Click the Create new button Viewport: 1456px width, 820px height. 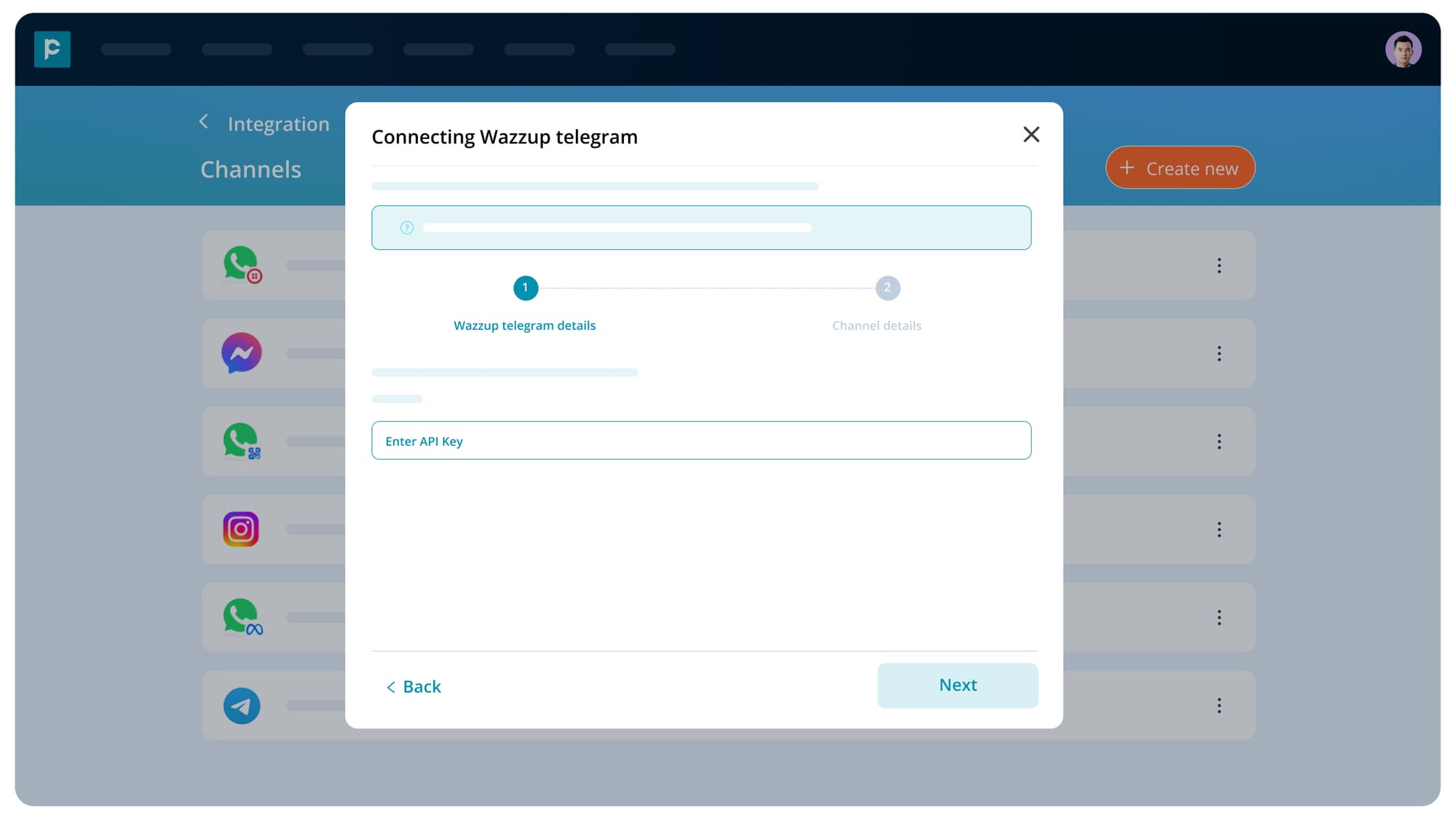pyautogui.click(x=1179, y=167)
